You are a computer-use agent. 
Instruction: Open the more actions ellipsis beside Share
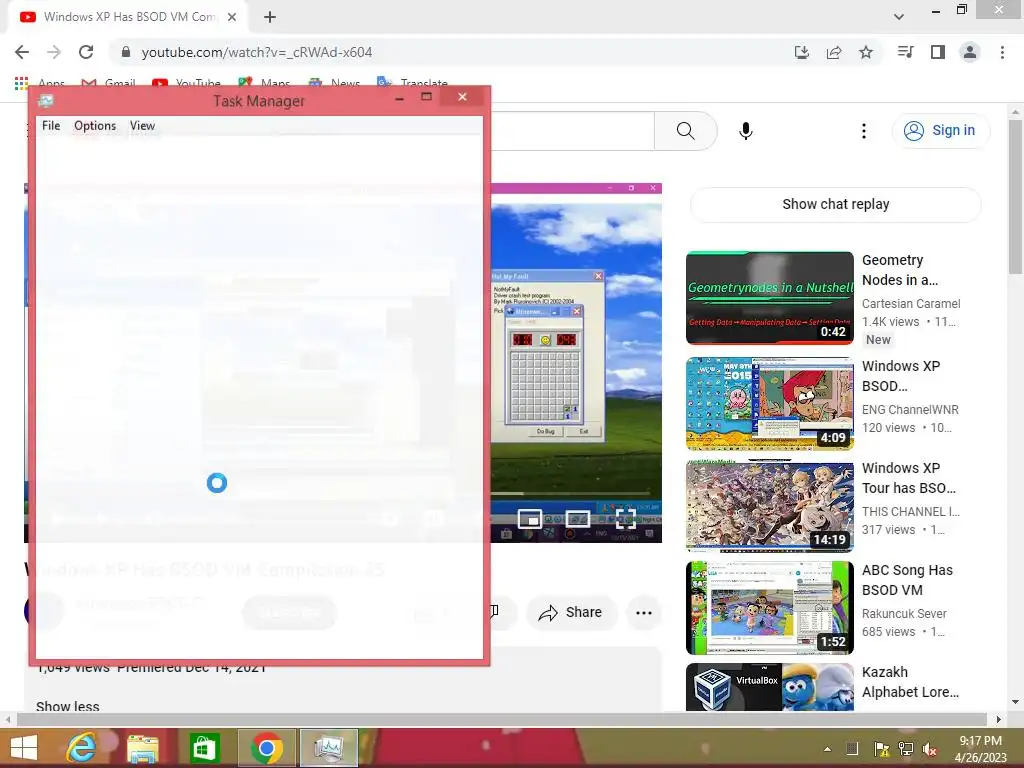click(x=644, y=613)
